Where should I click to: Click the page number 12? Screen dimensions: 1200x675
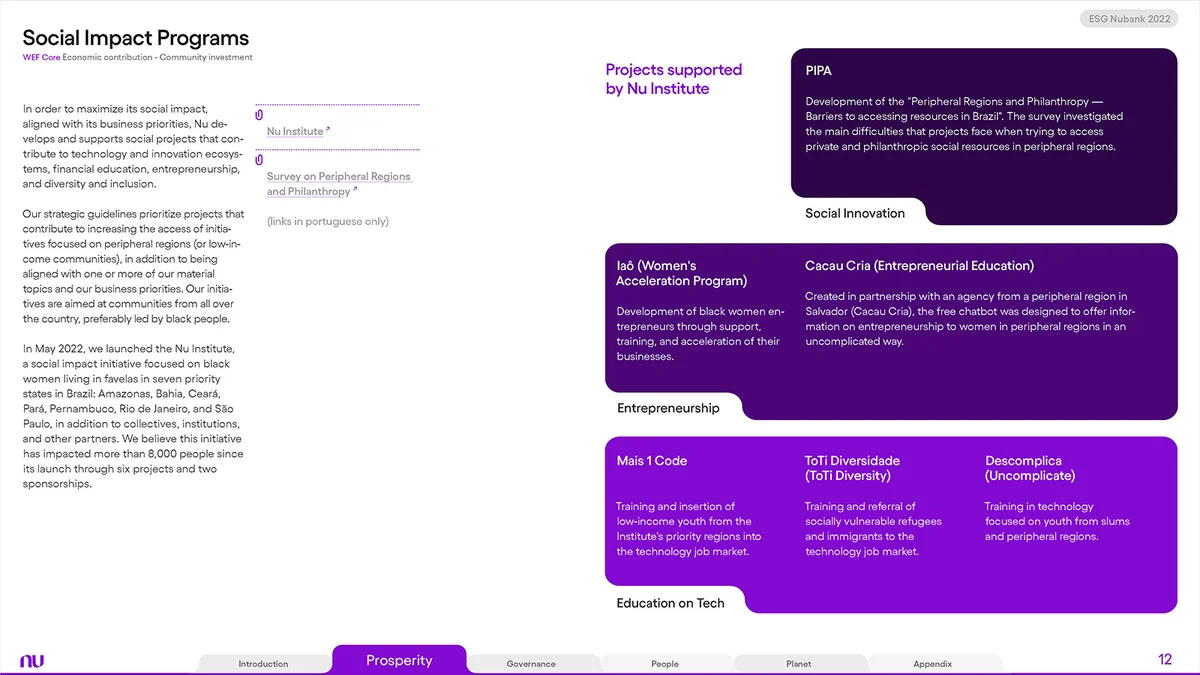point(1165,659)
